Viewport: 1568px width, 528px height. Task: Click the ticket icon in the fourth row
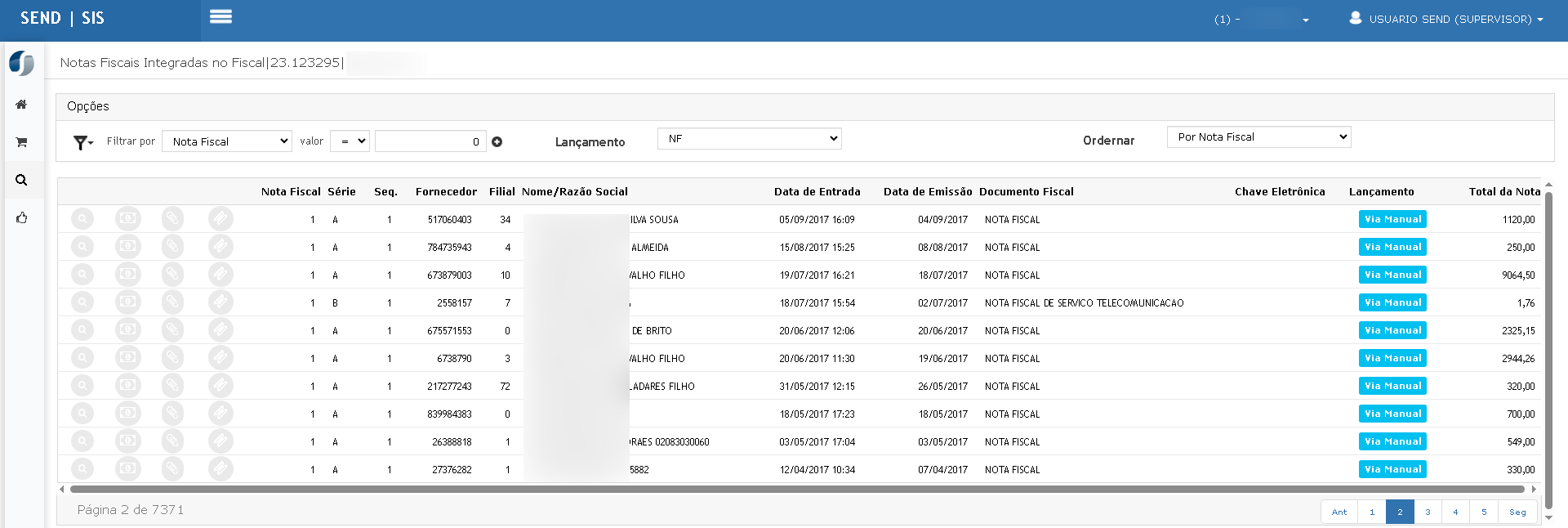[220, 302]
